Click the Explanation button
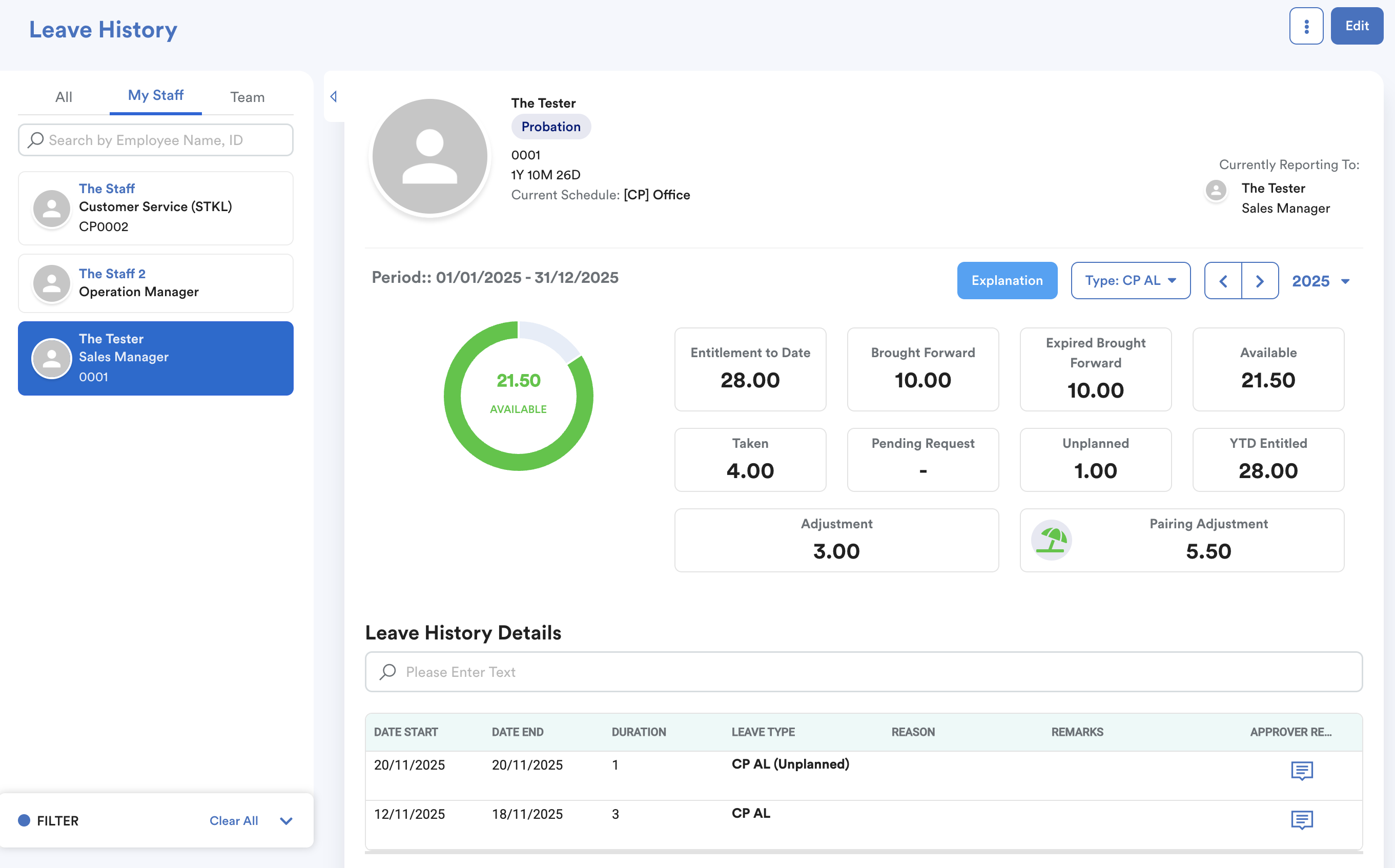This screenshot has height=868, width=1395. coord(1007,281)
